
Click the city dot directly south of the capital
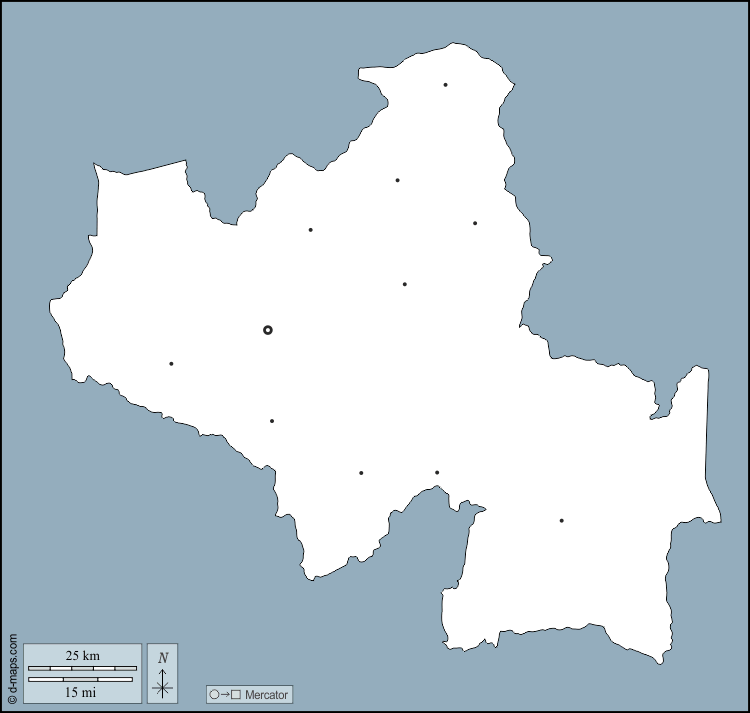(x=271, y=421)
